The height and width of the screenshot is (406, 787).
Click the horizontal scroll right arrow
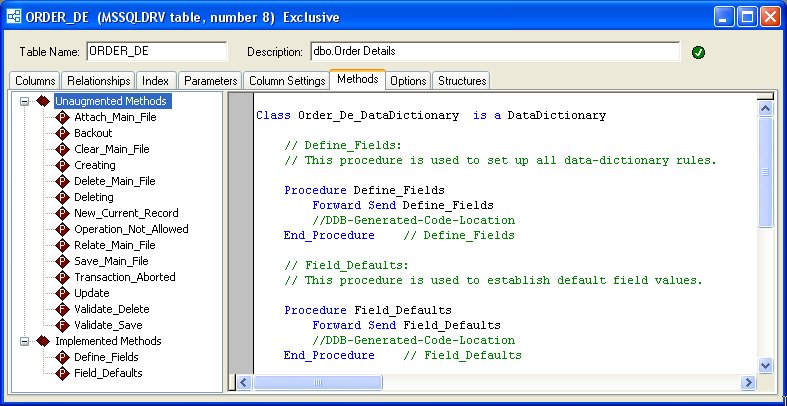click(x=748, y=383)
